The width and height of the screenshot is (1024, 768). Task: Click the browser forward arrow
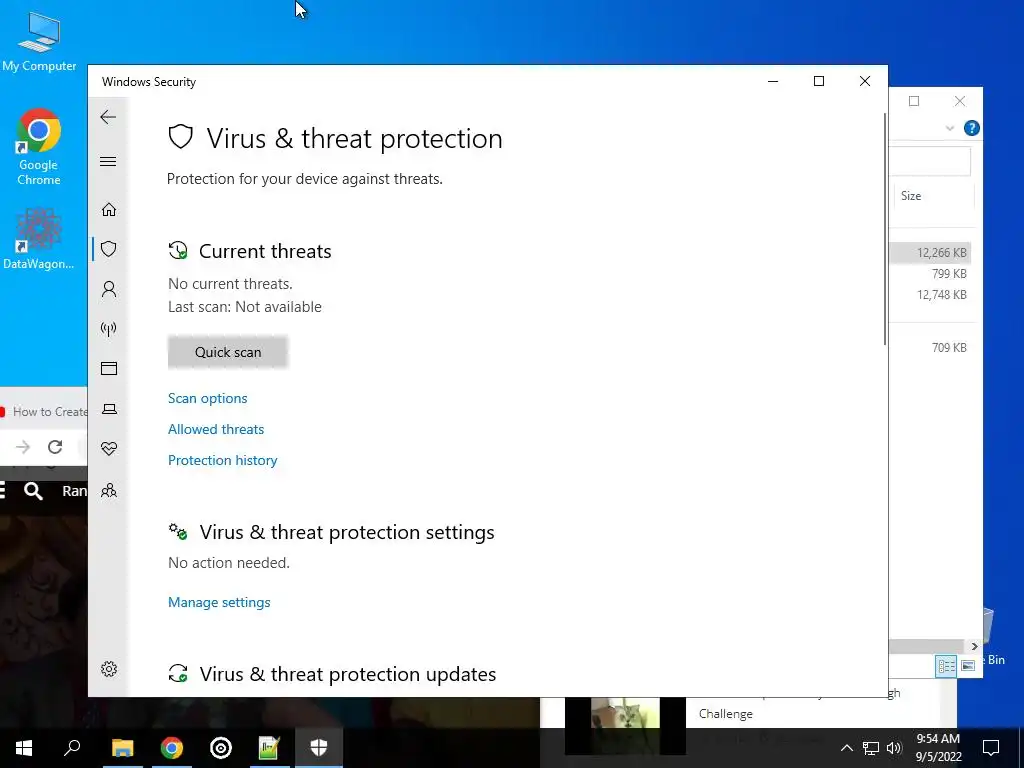(x=23, y=447)
